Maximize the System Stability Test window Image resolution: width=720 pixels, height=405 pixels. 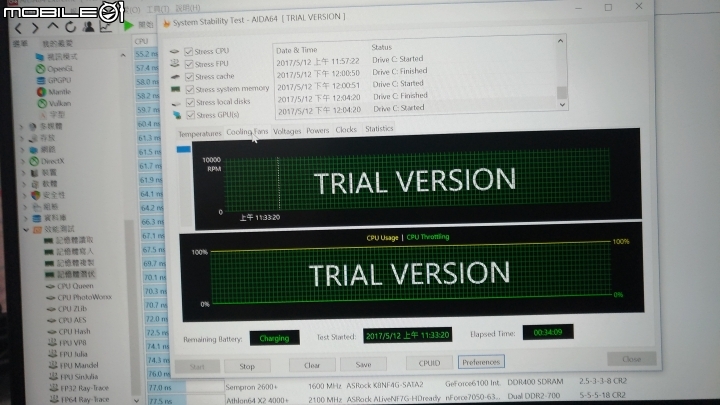pyautogui.click(x=608, y=7)
